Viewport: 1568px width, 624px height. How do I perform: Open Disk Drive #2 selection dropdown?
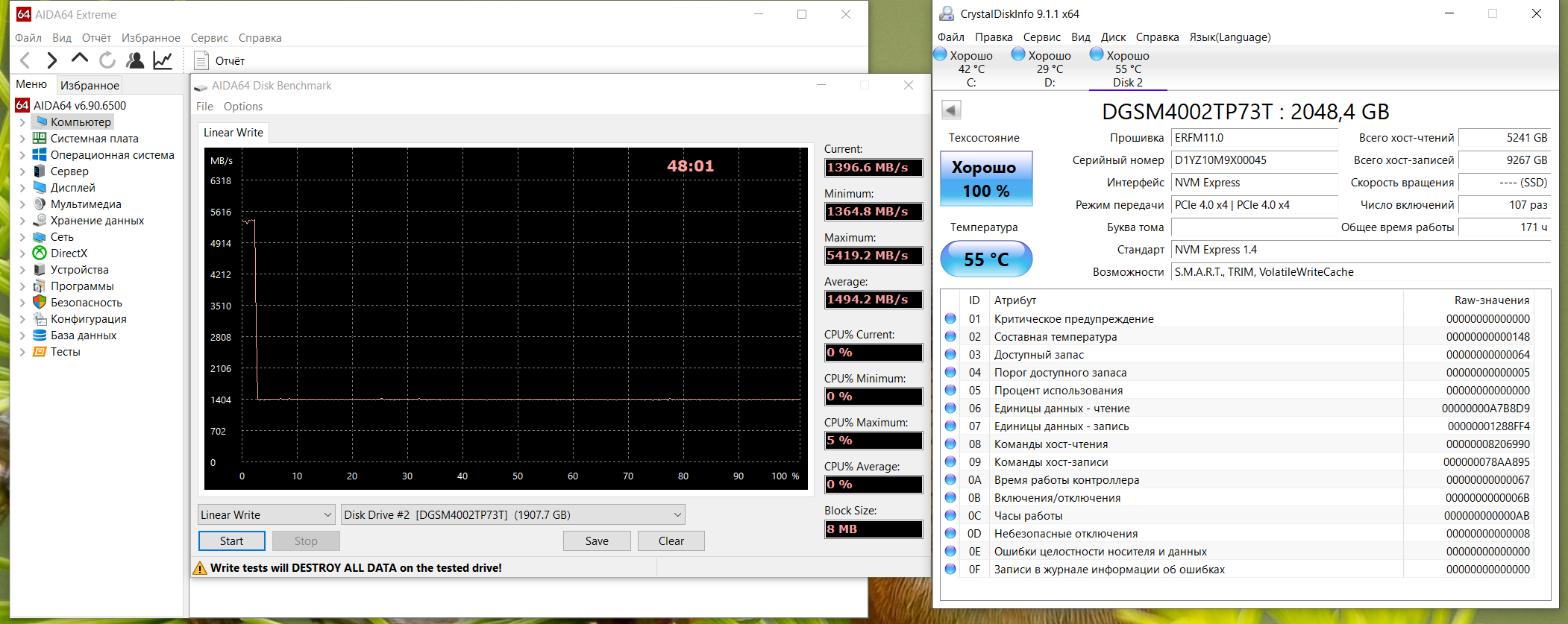(x=512, y=514)
